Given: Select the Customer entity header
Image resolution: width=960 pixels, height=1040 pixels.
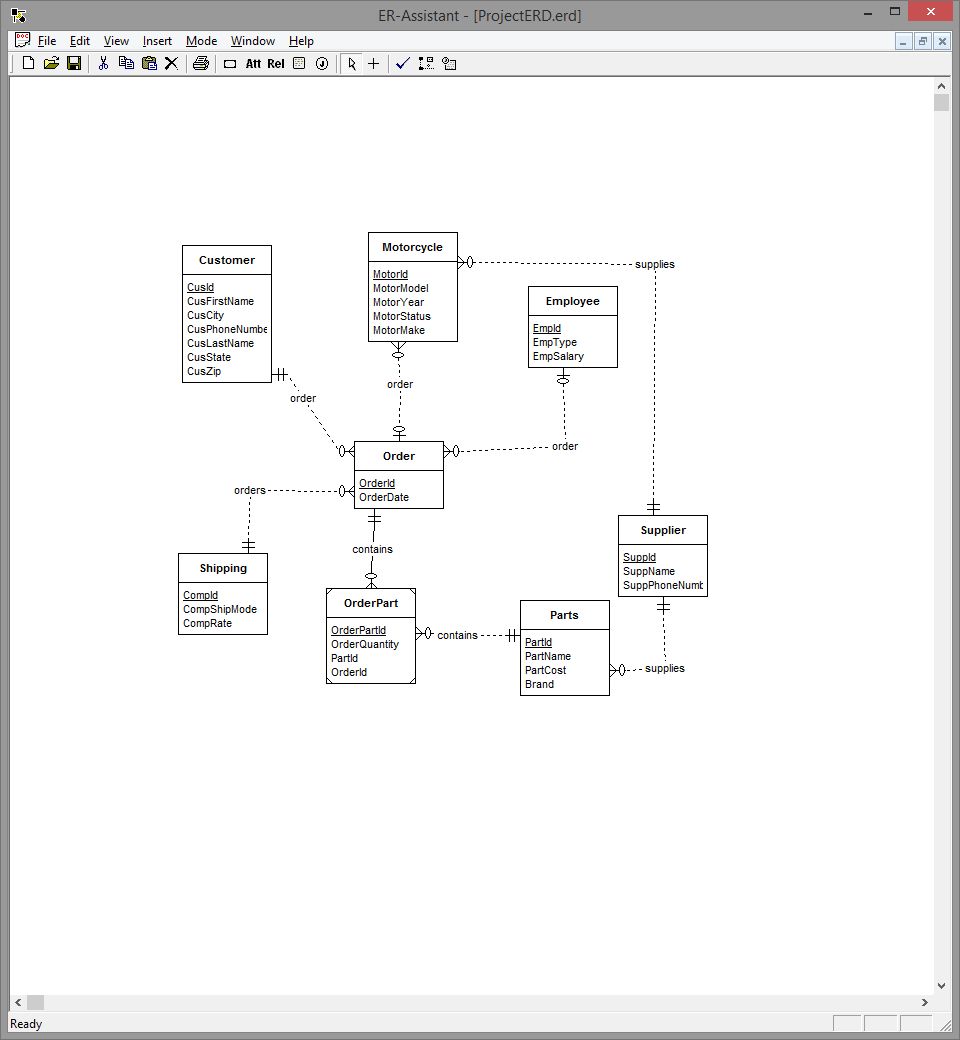Looking at the screenshot, I should tap(227, 260).
